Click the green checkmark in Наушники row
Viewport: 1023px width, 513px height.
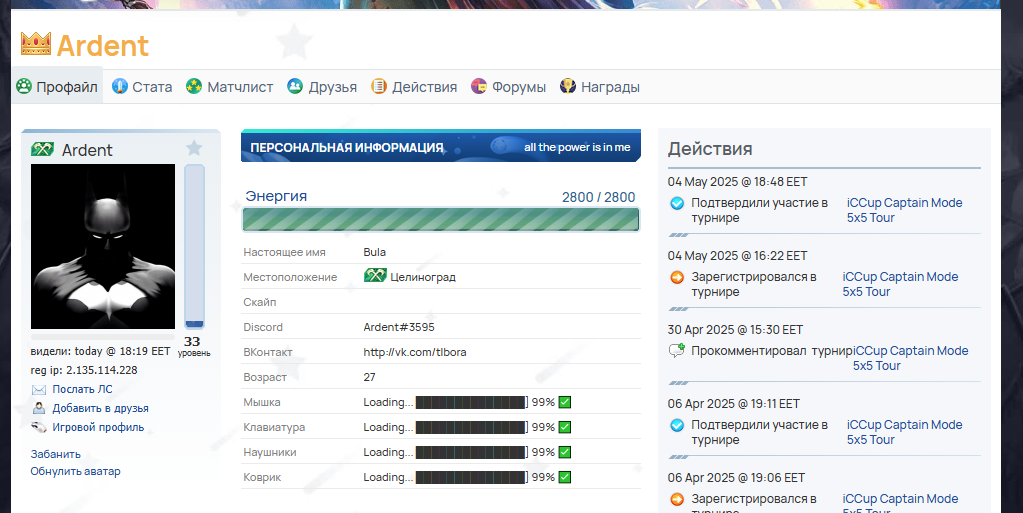[x=565, y=452]
